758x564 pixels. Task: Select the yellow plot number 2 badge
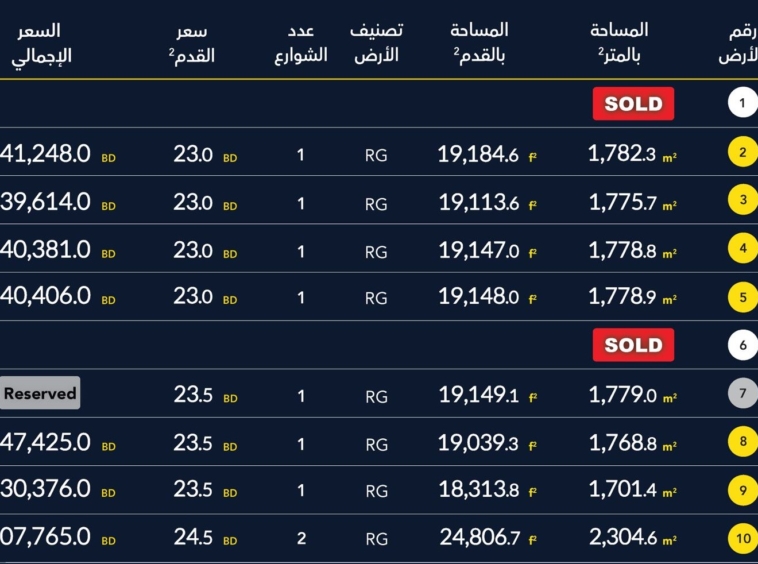tap(743, 153)
